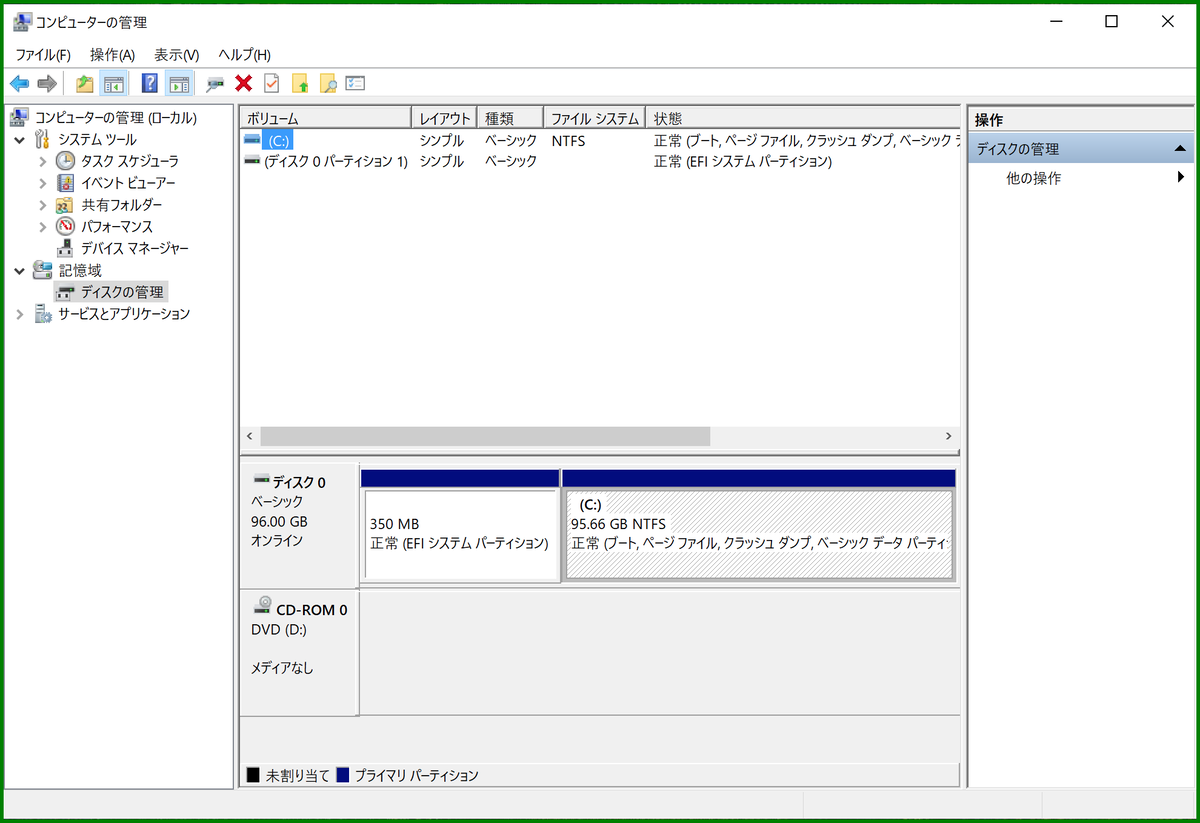Click the drive with magnifier toolbar icon
The image size is (1200, 823).
(x=215, y=84)
